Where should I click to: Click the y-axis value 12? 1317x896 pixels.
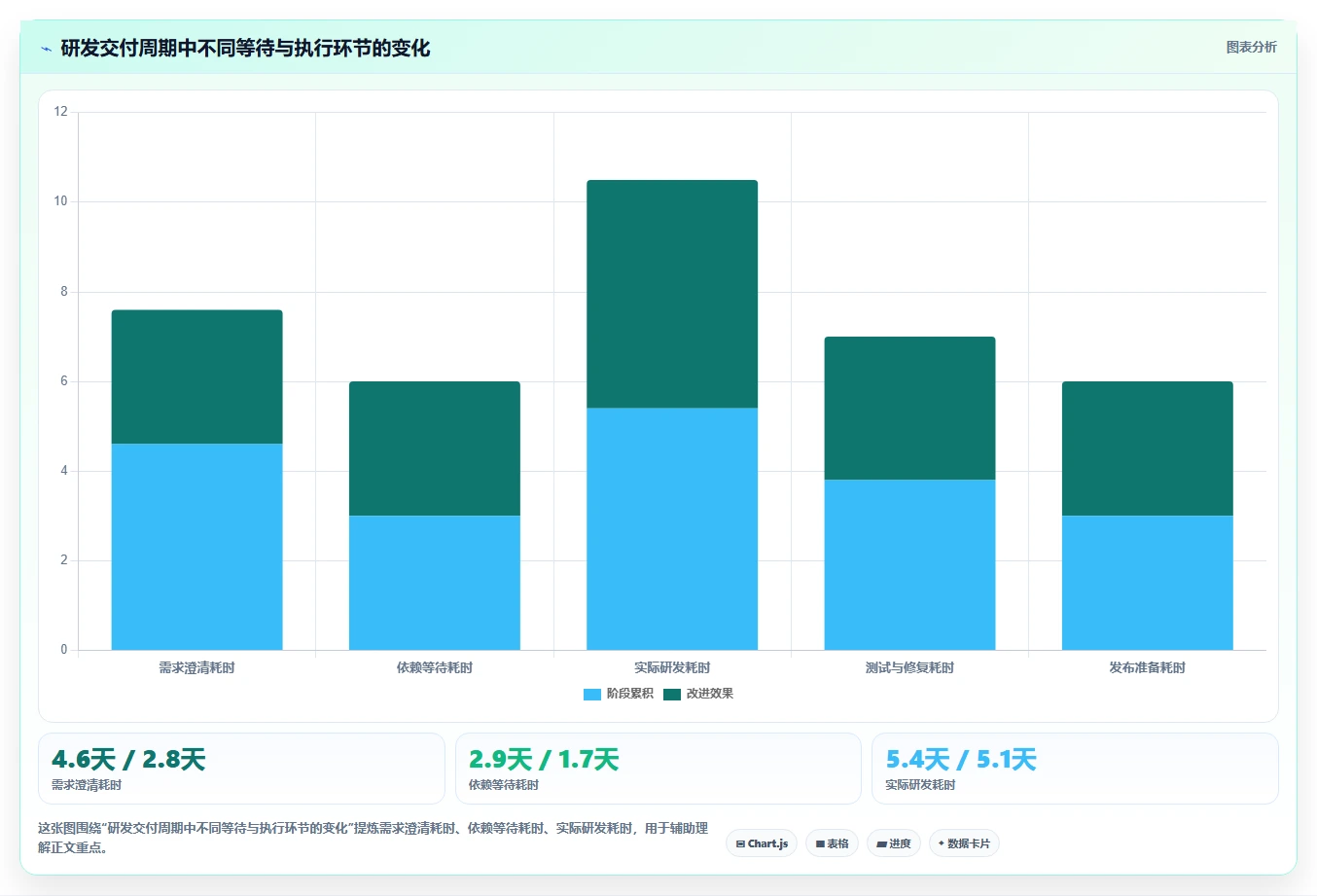pos(61,112)
